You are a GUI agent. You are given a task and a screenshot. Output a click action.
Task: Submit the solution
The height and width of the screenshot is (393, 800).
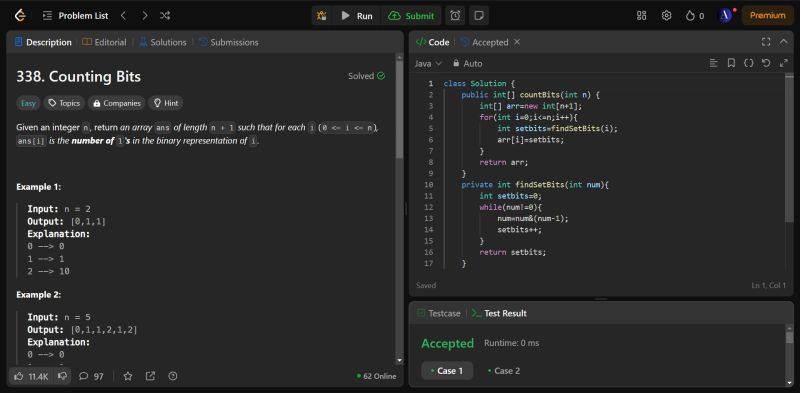coord(411,16)
